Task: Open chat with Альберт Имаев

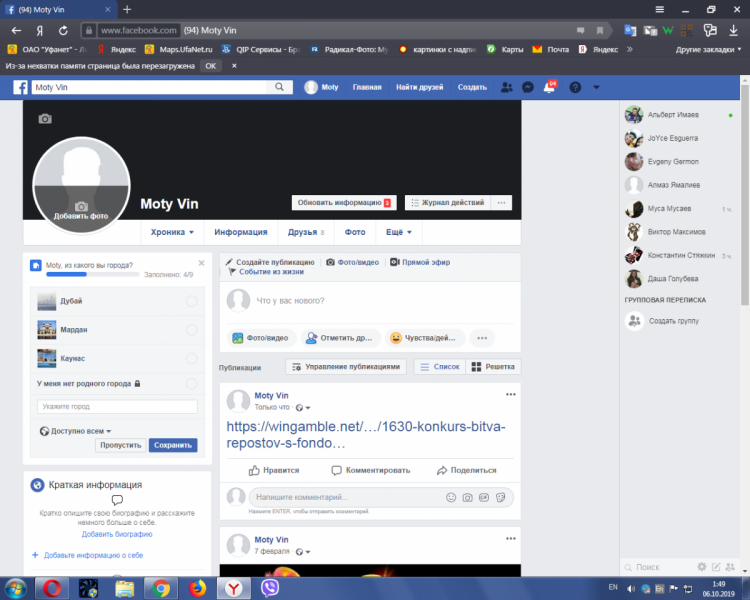Action: (680, 115)
